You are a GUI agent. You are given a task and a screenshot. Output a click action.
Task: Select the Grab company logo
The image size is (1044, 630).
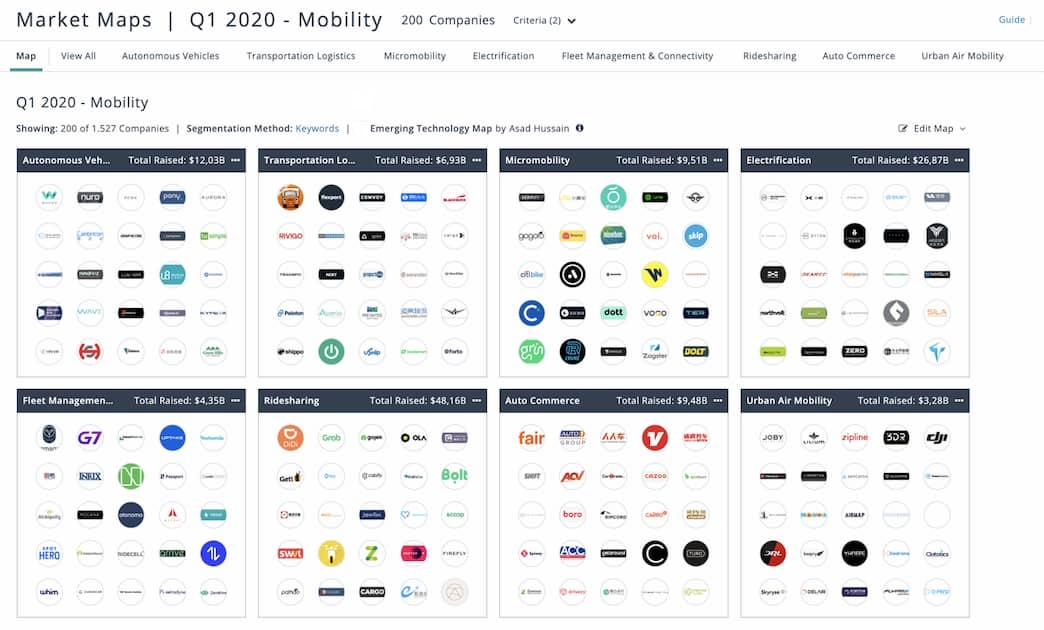pyautogui.click(x=332, y=438)
